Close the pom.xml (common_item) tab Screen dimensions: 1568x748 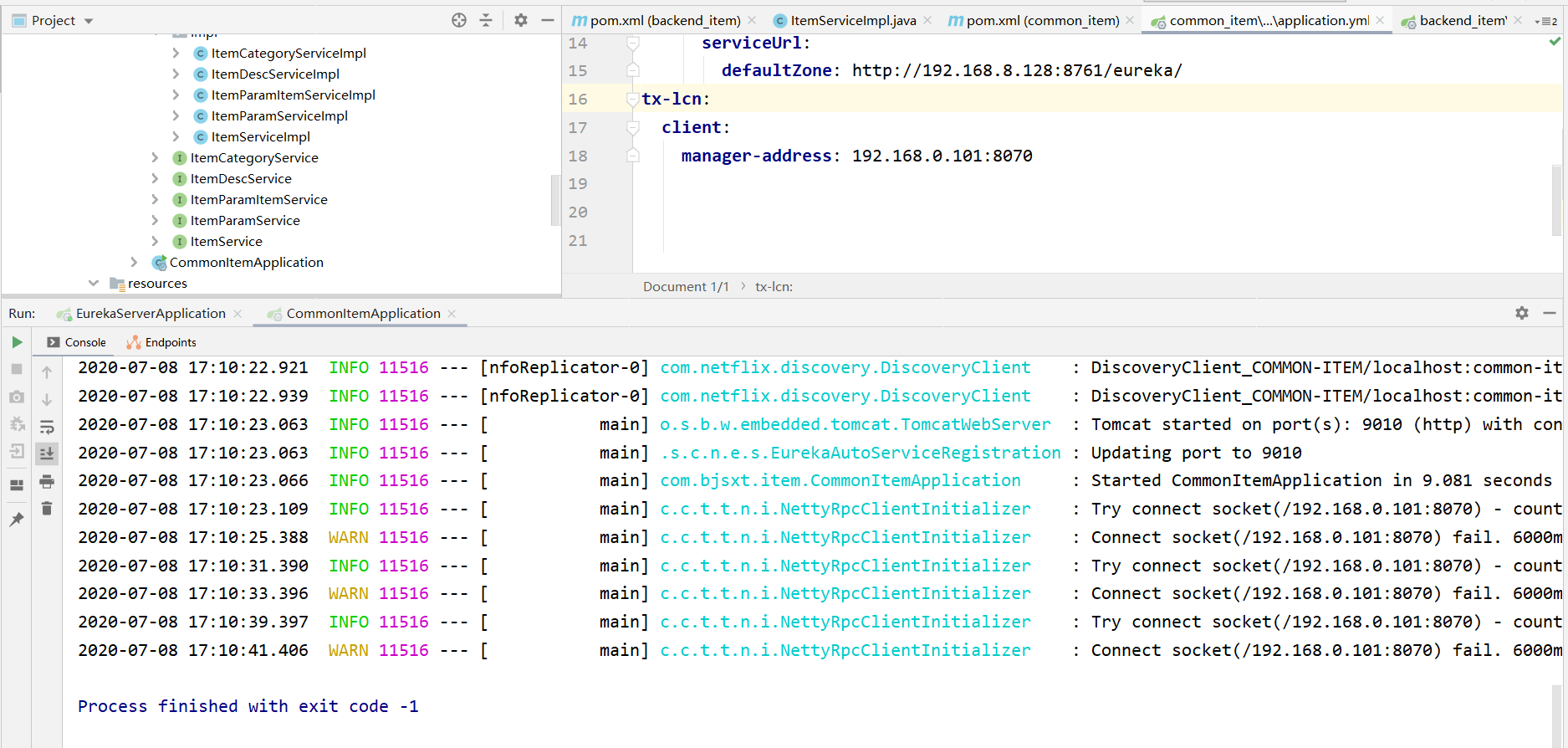[1130, 20]
